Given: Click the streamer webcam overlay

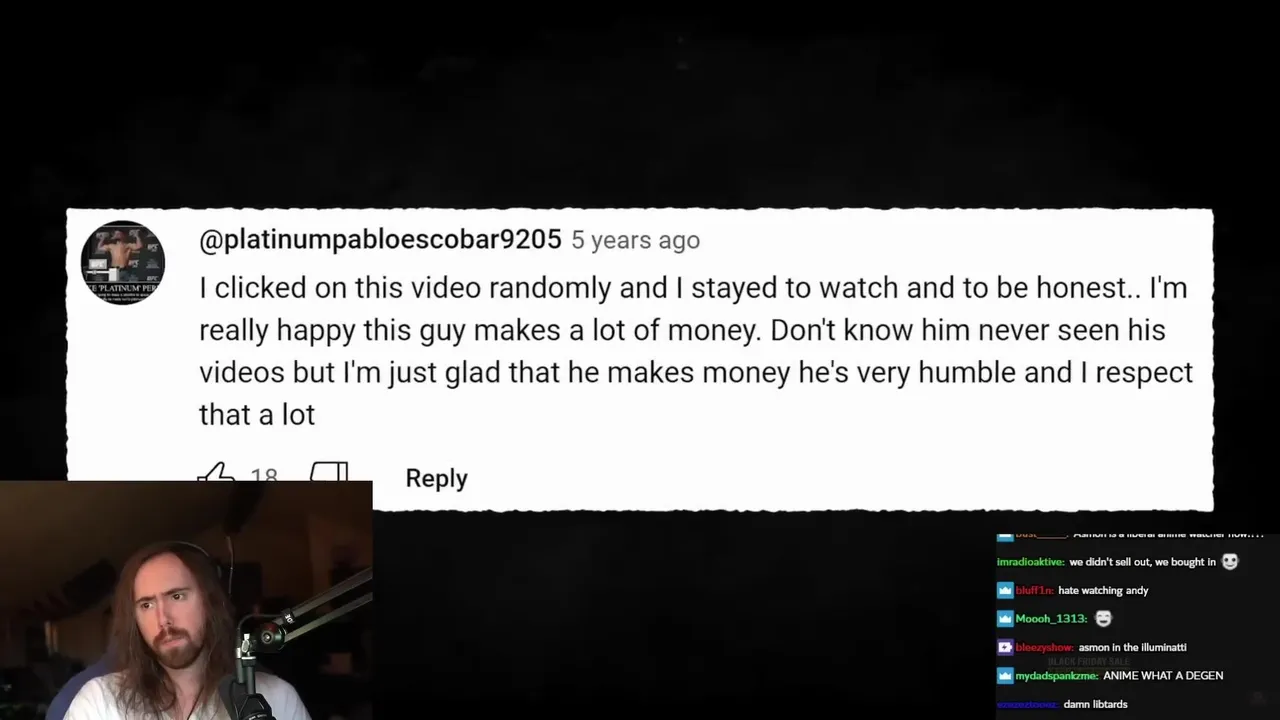Looking at the screenshot, I should click(x=186, y=600).
